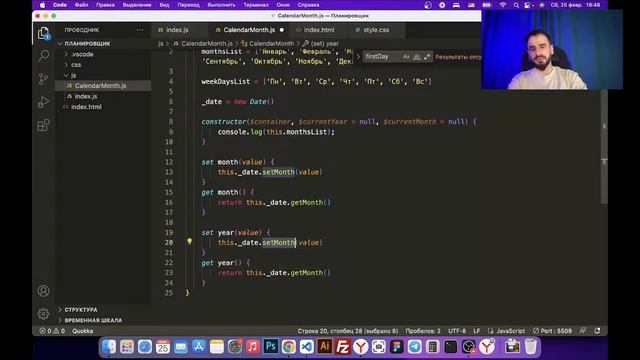Open the Manage gear icon
The width and height of the screenshot is (640, 360).
[43, 313]
